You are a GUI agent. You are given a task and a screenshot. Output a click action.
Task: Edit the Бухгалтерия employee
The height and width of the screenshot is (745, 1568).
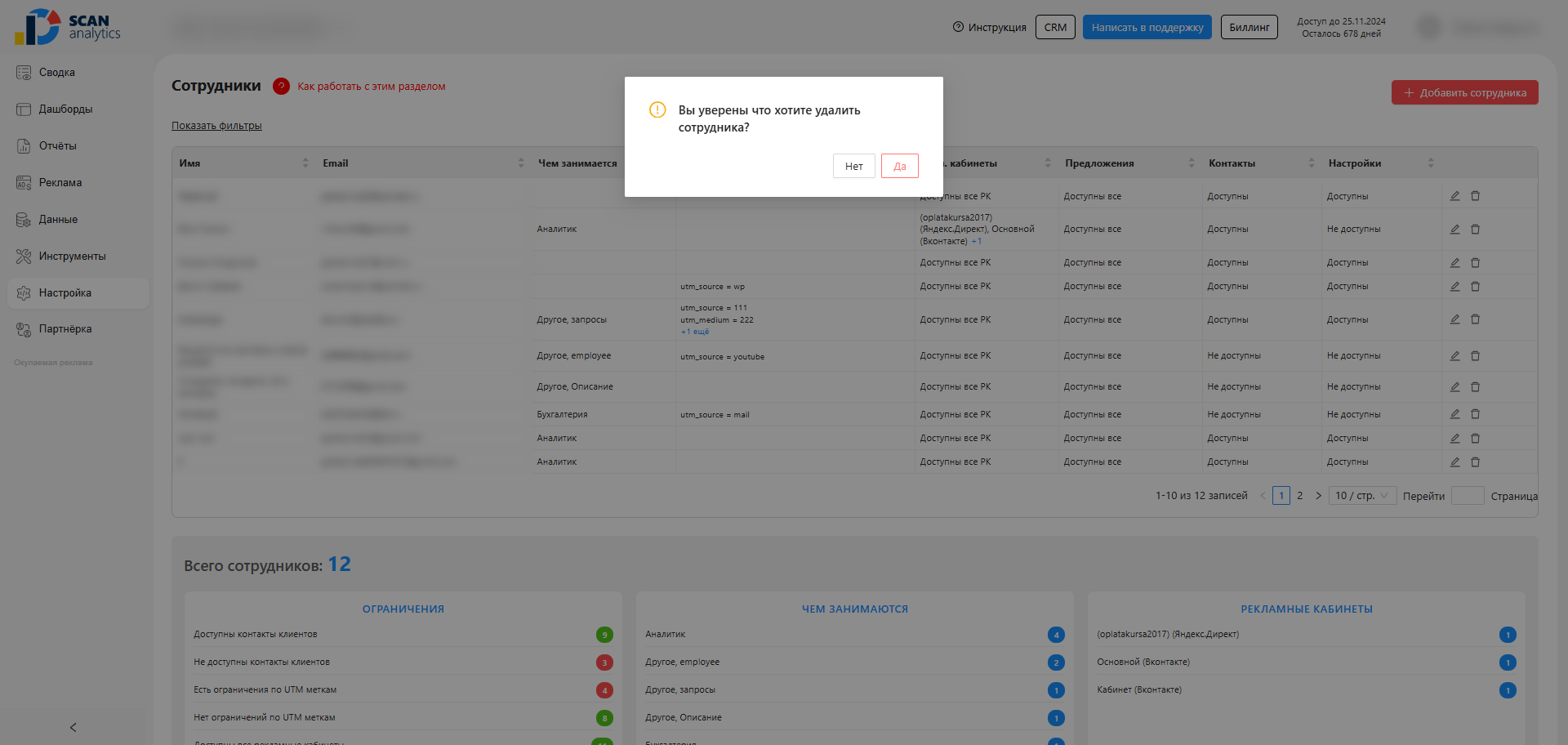[1454, 414]
